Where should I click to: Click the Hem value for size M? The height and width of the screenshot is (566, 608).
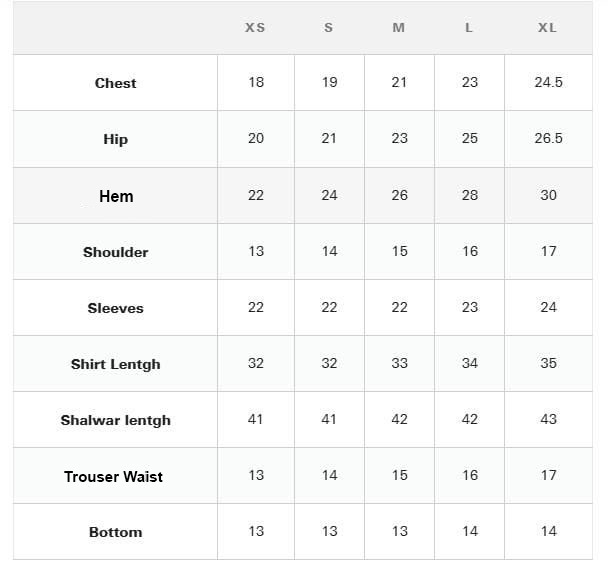click(x=399, y=195)
